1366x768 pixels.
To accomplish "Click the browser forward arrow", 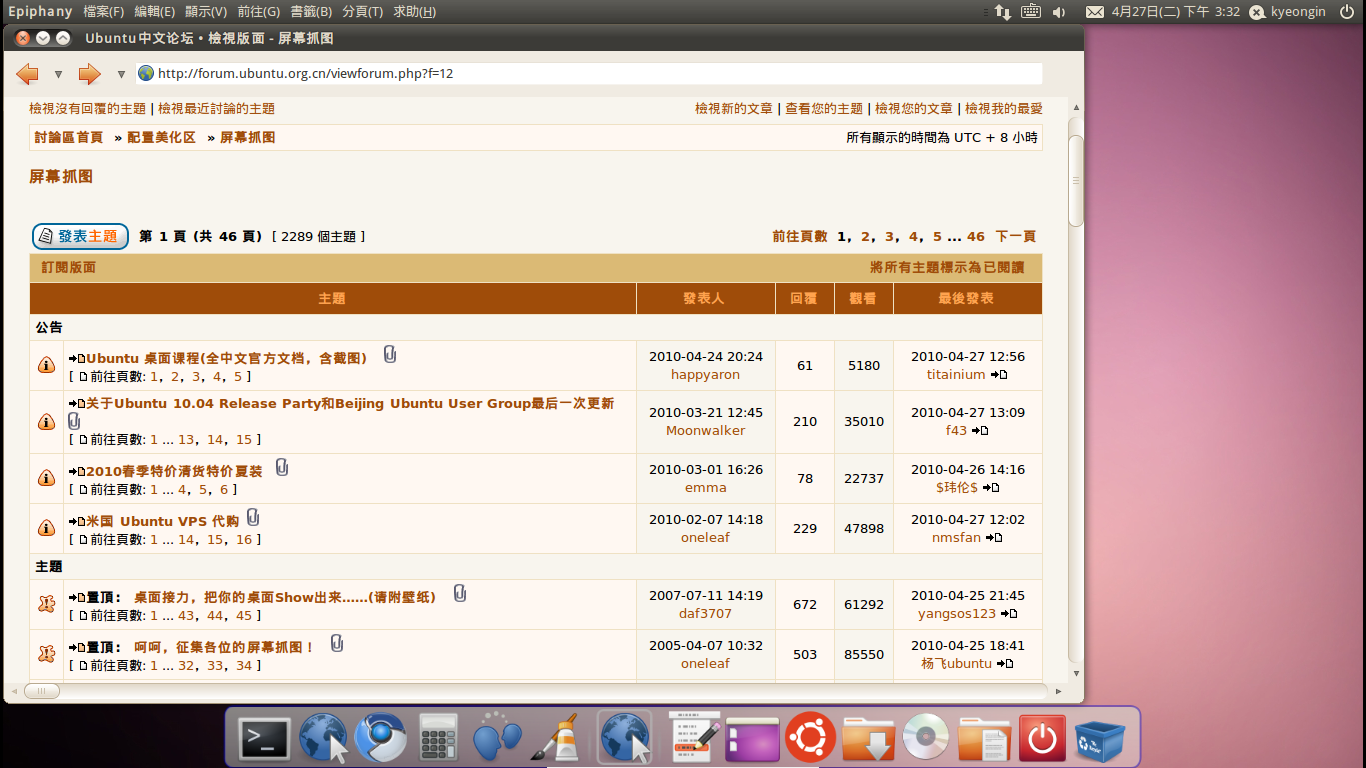I will (90, 74).
